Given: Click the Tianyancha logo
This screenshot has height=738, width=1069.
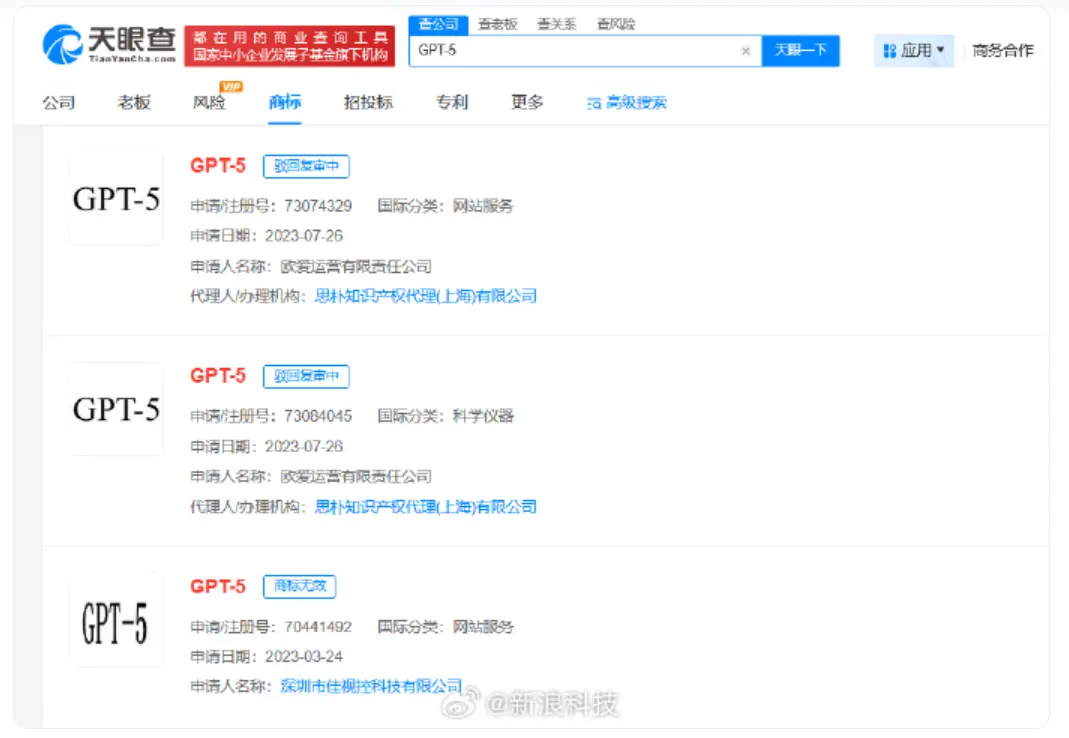Looking at the screenshot, I should [x=109, y=45].
